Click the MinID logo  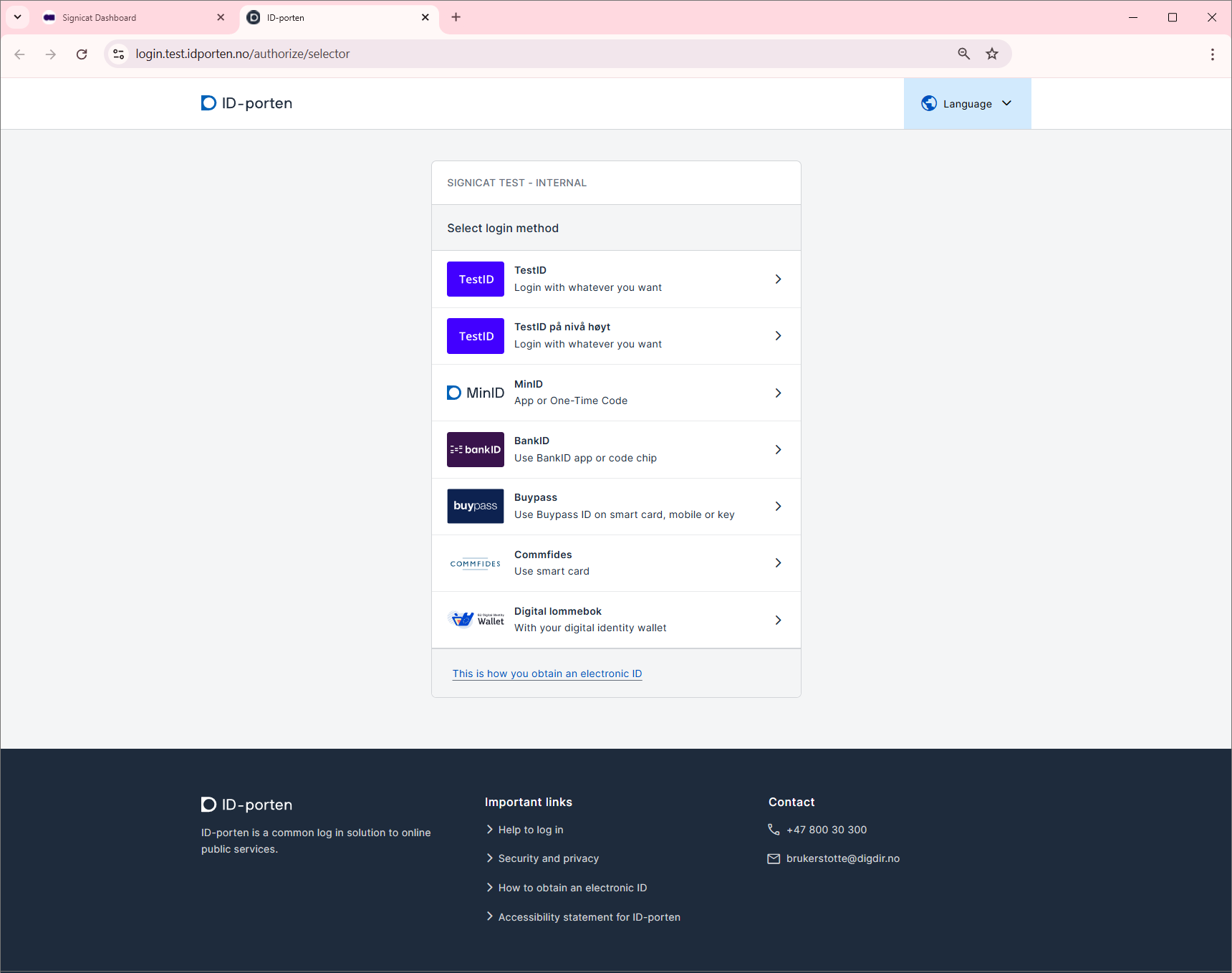pyautogui.click(x=475, y=393)
